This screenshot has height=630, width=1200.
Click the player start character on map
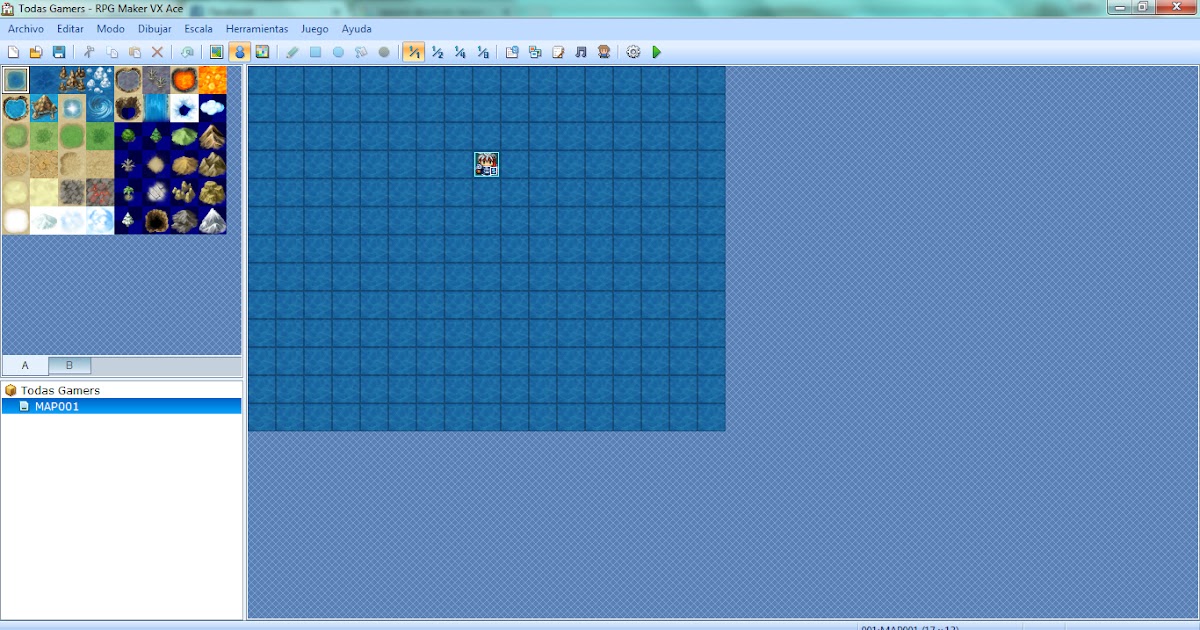486,164
